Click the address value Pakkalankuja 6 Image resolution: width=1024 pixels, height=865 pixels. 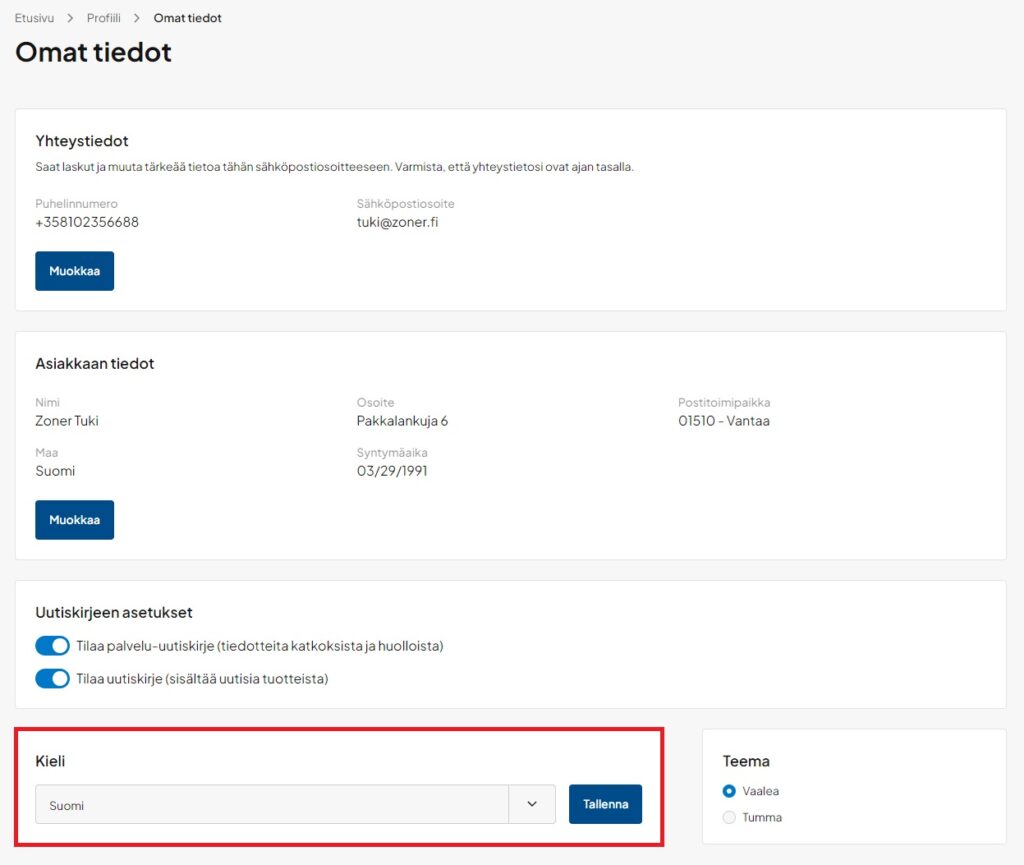click(x=402, y=421)
